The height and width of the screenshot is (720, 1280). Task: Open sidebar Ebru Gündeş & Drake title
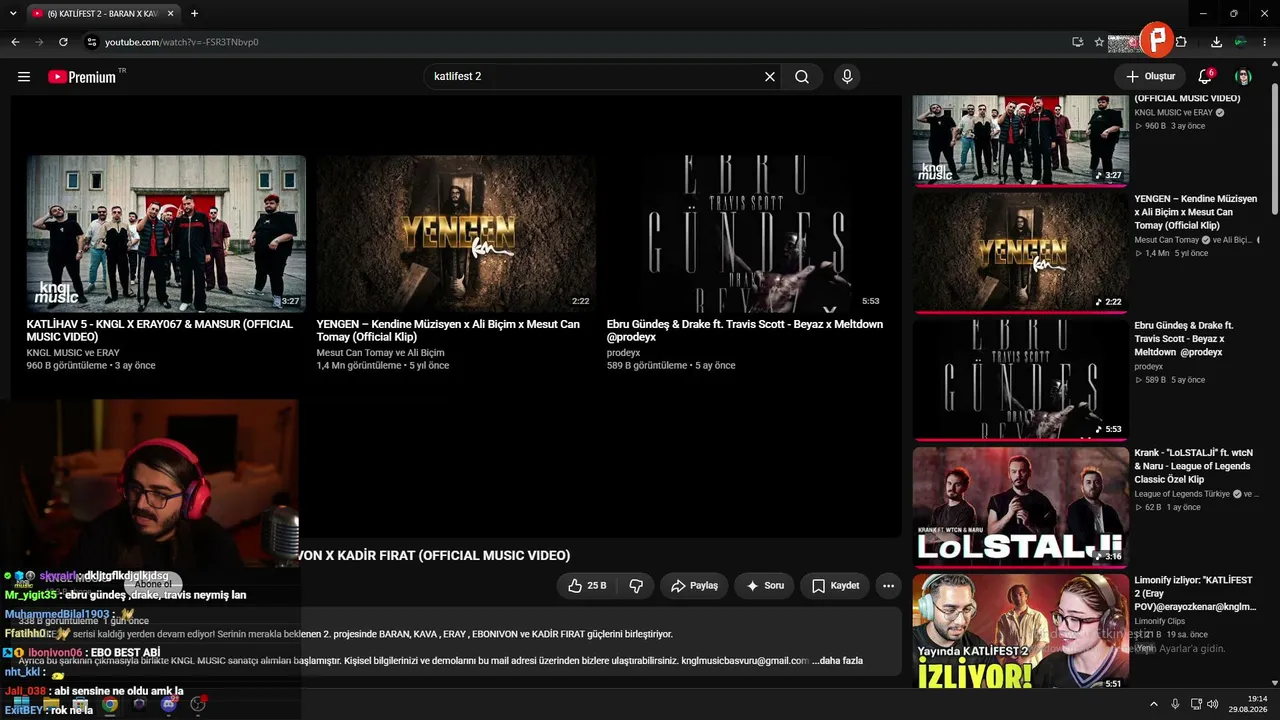[1186, 339]
